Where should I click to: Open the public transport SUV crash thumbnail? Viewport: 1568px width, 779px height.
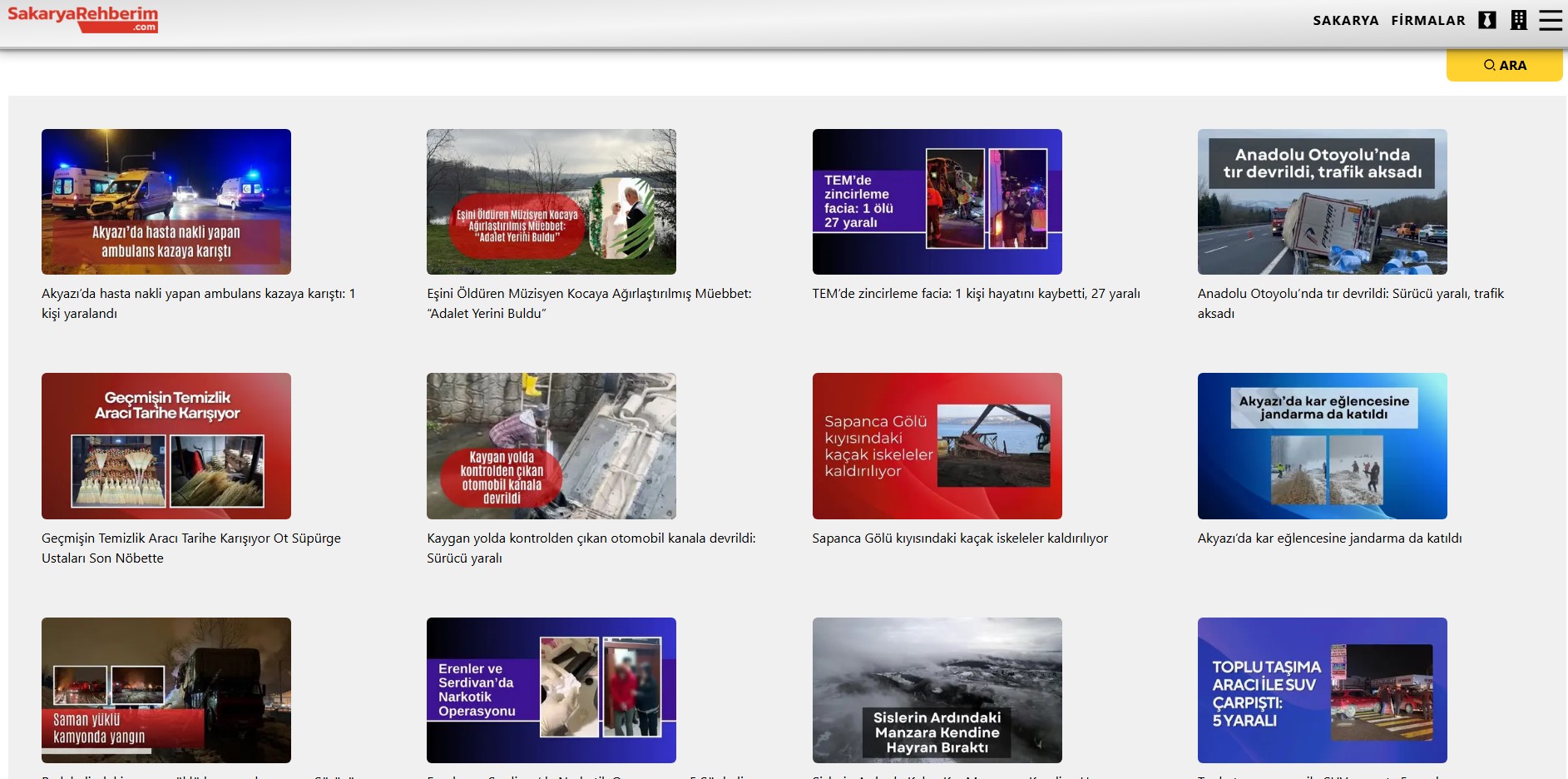click(x=1322, y=690)
